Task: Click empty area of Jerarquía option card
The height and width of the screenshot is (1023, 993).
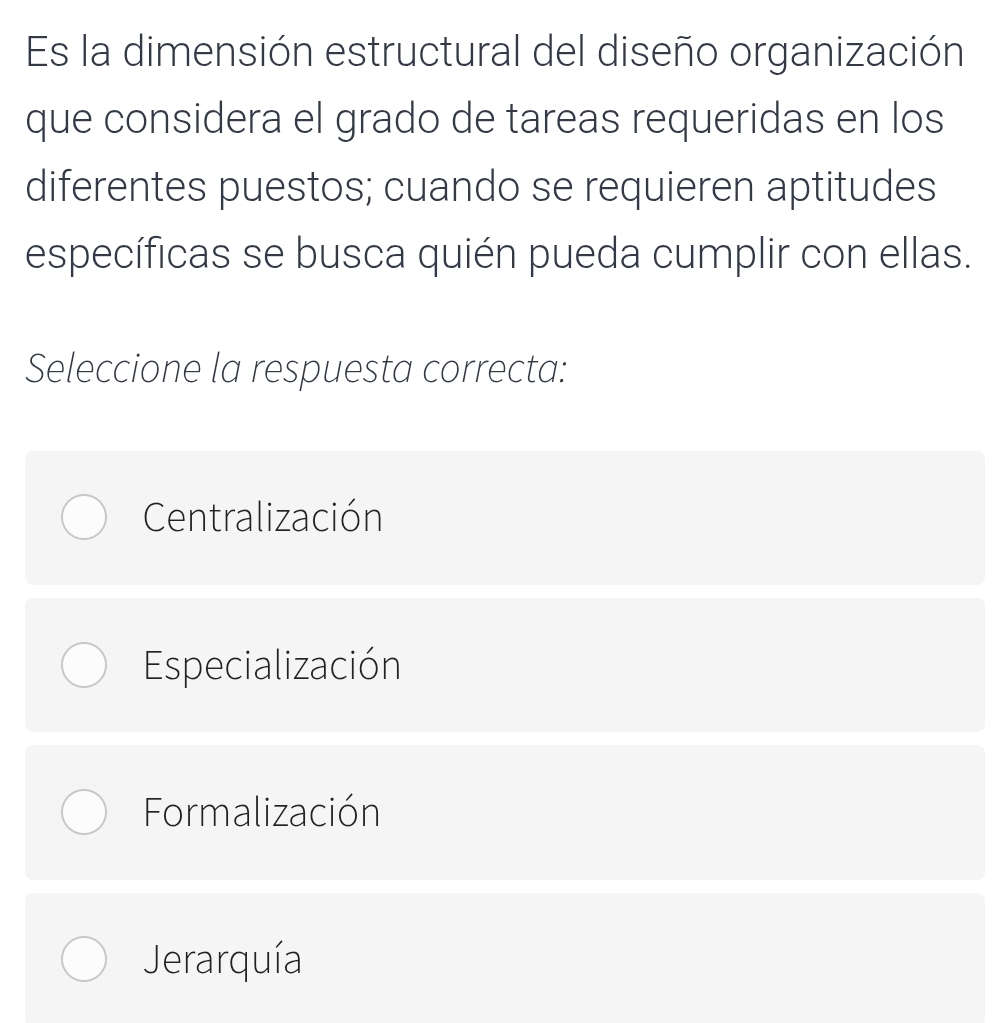Action: coord(680,960)
